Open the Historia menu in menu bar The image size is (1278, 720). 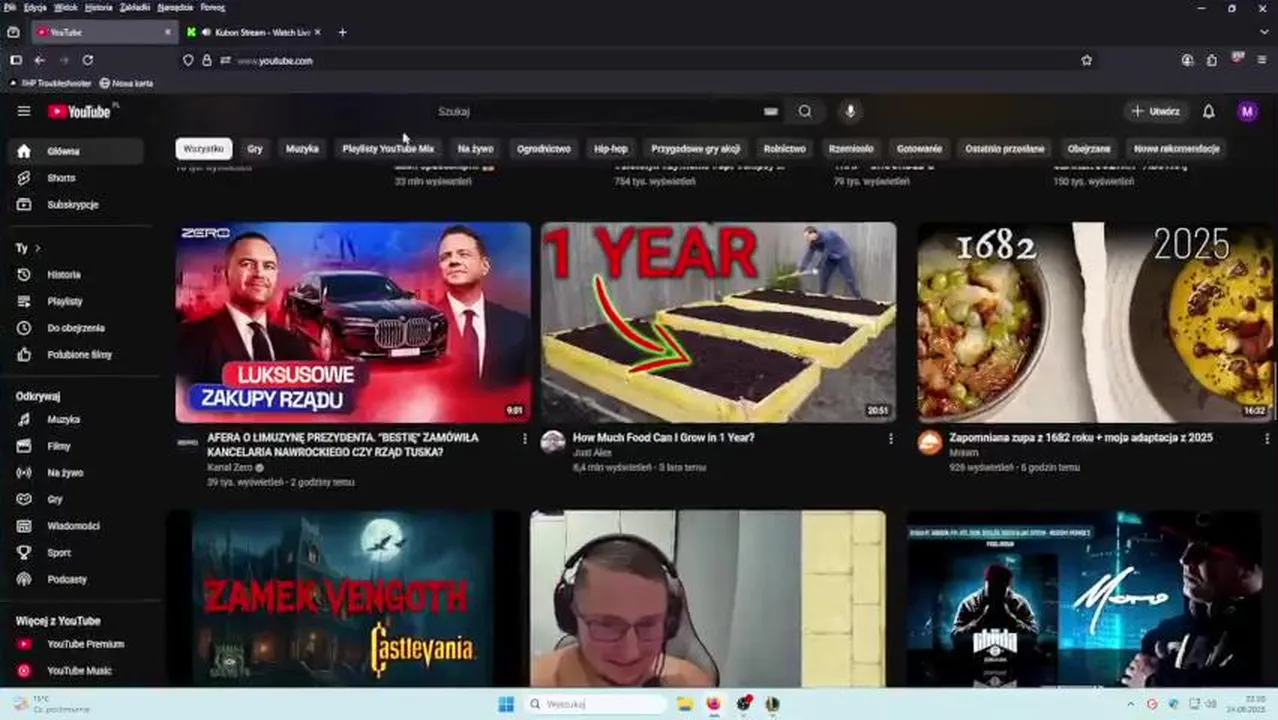(99, 7)
